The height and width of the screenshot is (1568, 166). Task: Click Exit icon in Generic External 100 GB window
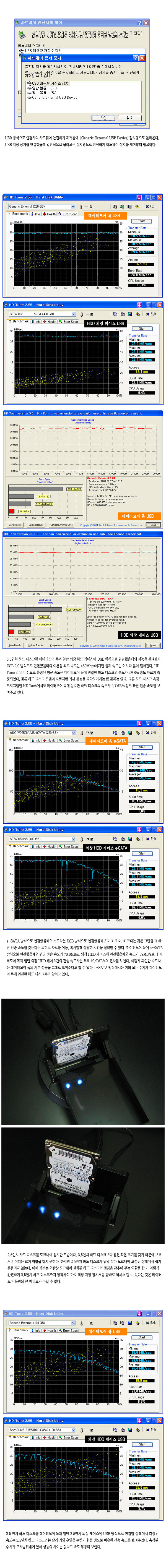coord(151,1323)
